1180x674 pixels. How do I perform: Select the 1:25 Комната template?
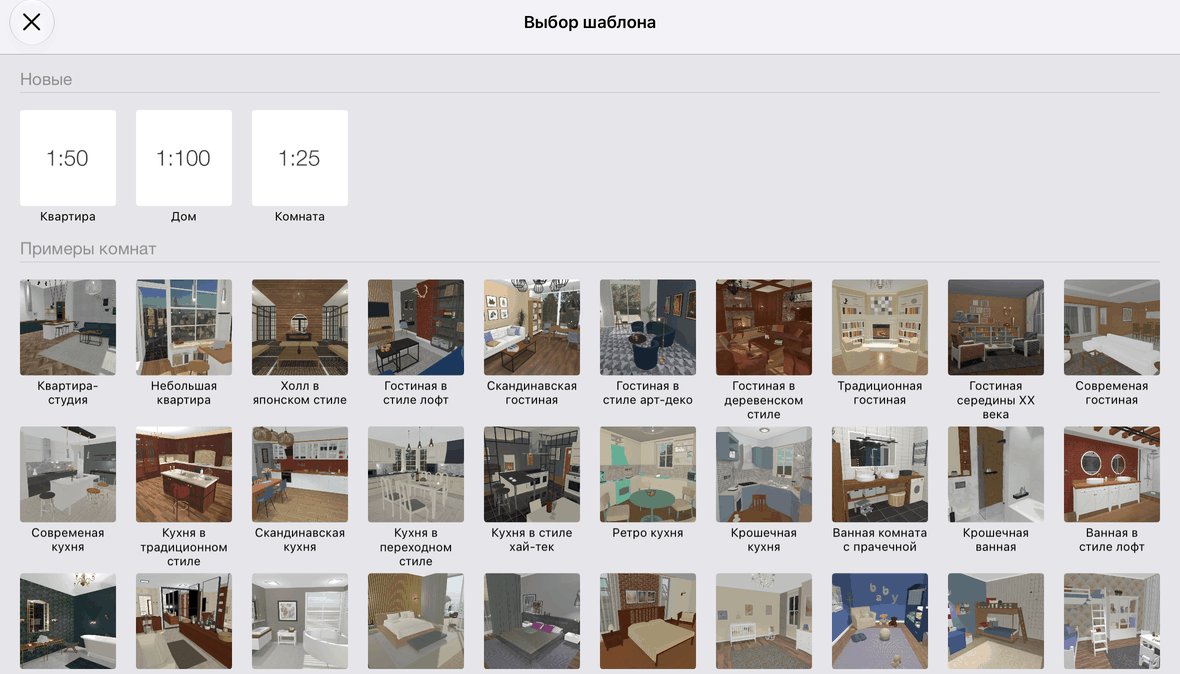click(x=300, y=158)
